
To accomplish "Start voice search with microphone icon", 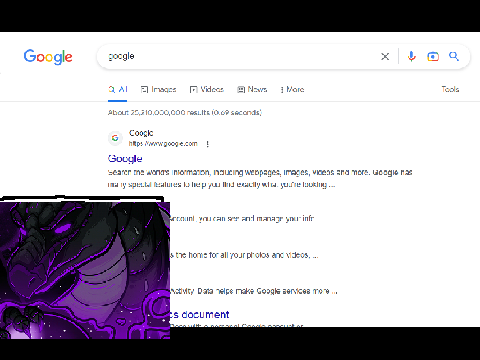I will (x=412, y=56).
